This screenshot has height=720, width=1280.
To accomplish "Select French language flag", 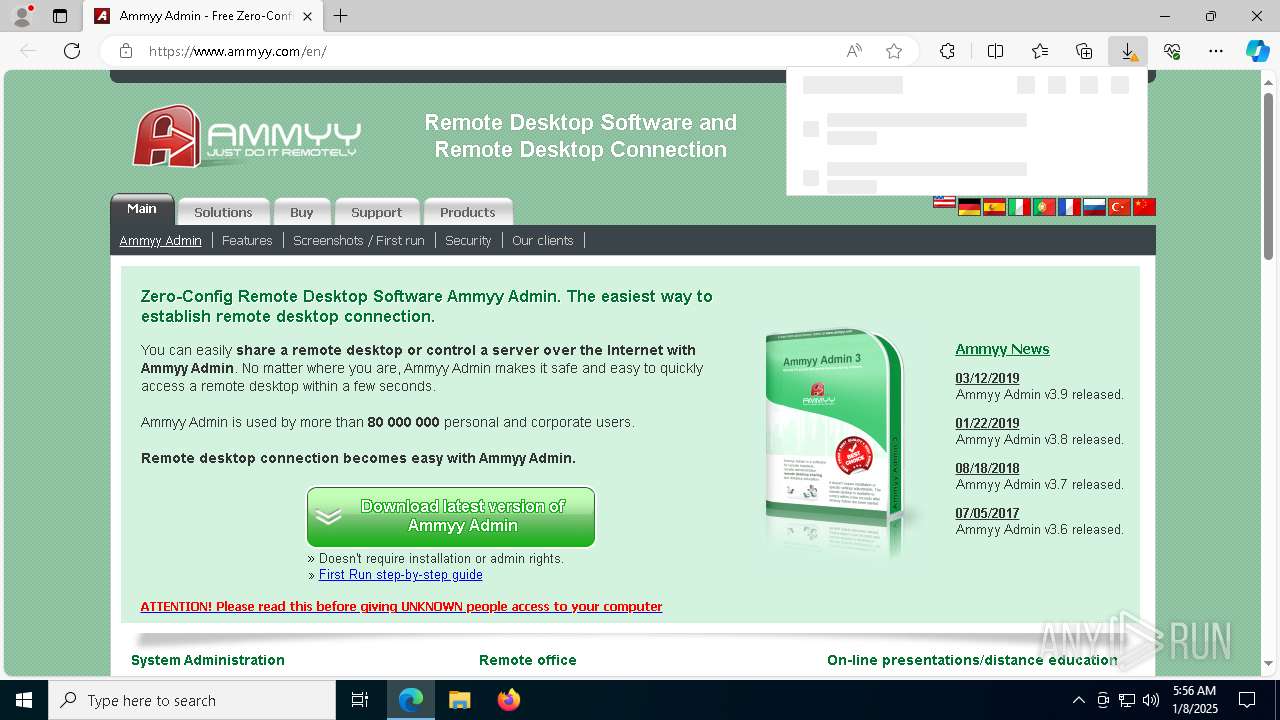I will pos(1069,207).
